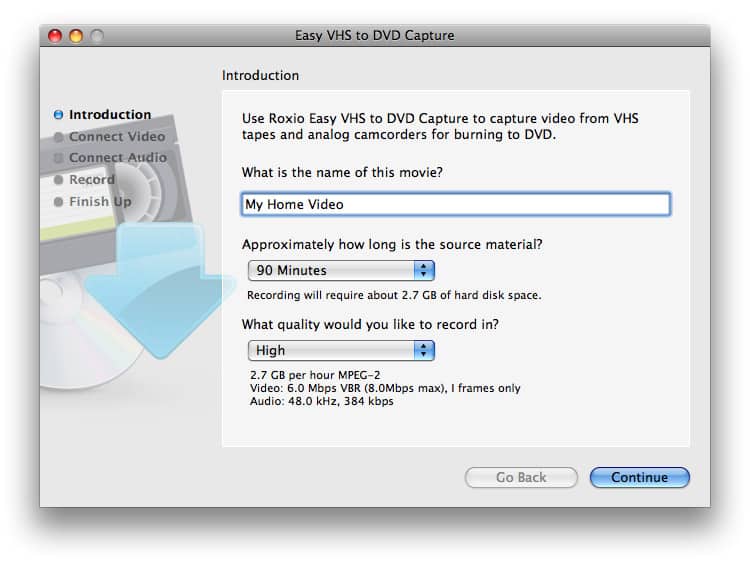
Task: Click the Continue button
Action: 640,477
